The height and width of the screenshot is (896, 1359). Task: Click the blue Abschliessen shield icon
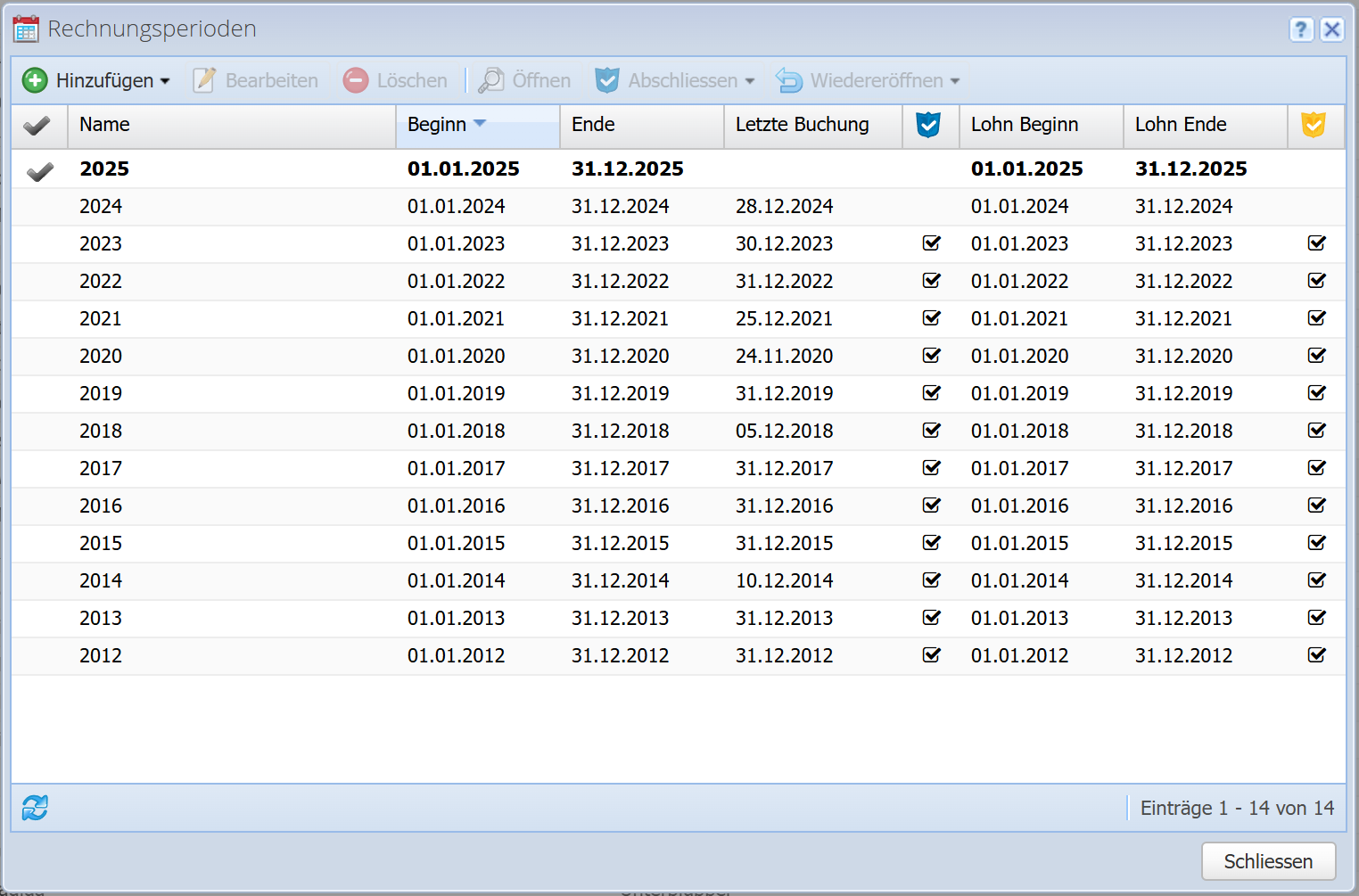[607, 80]
